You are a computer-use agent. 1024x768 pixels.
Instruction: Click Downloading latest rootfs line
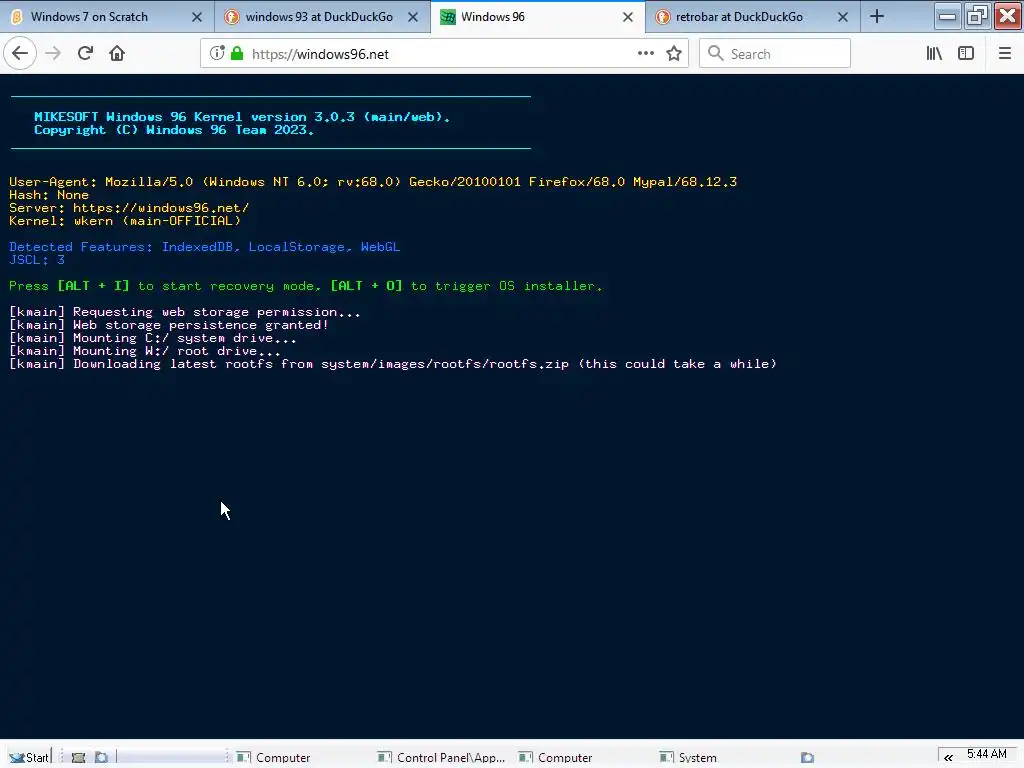393,364
